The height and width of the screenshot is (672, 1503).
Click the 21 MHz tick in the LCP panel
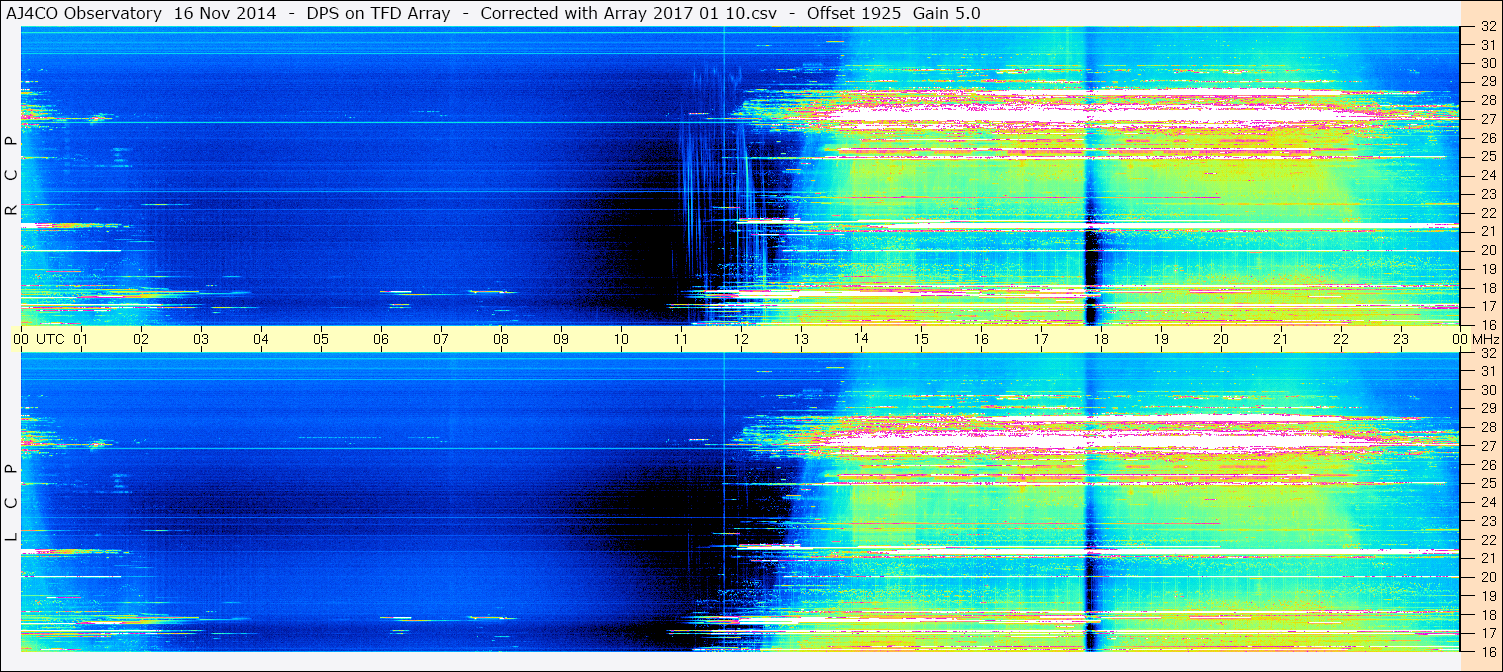pos(1487,558)
